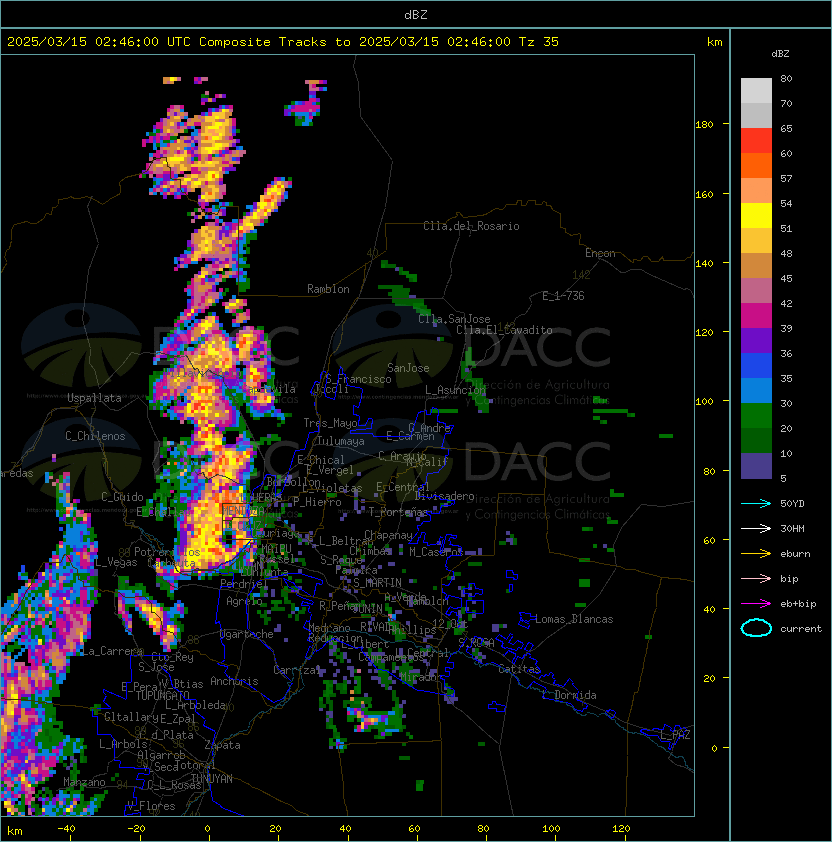Viewport: 832px width, 842px height.
Task: Click the C_Chilenos map label
Action: pyautogui.click(x=95, y=436)
